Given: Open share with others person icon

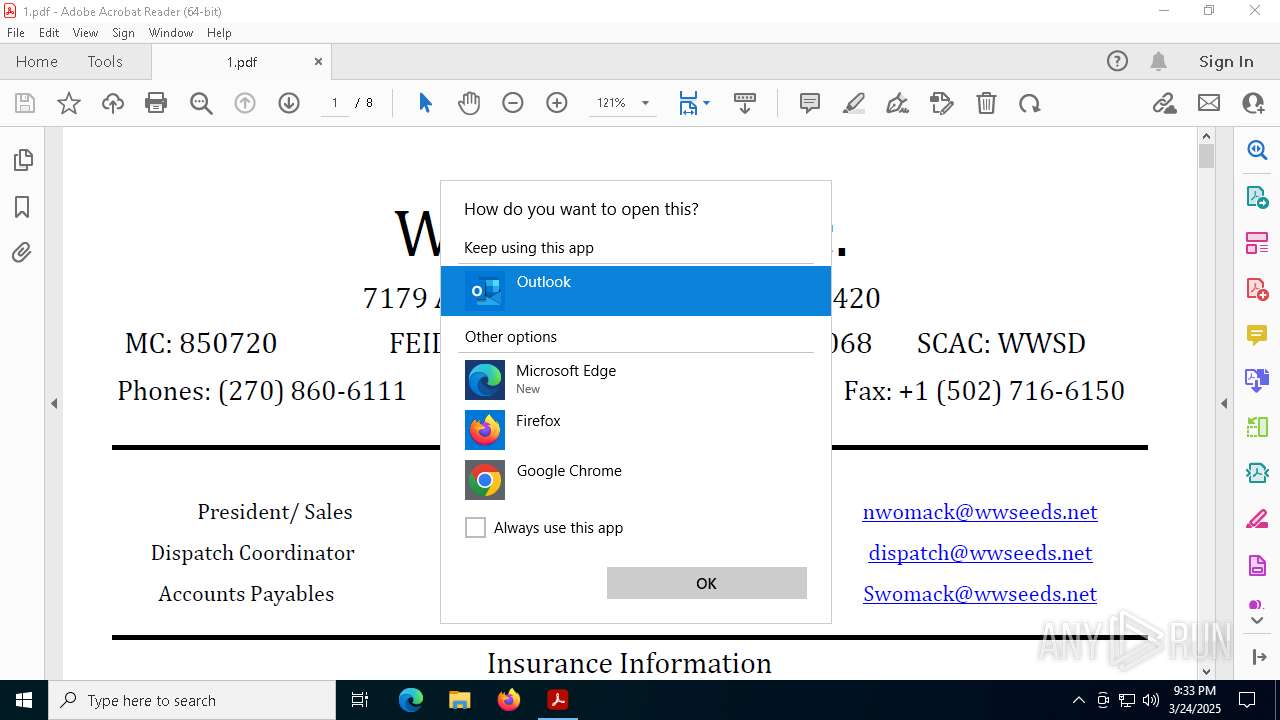Looking at the screenshot, I should [1253, 103].
